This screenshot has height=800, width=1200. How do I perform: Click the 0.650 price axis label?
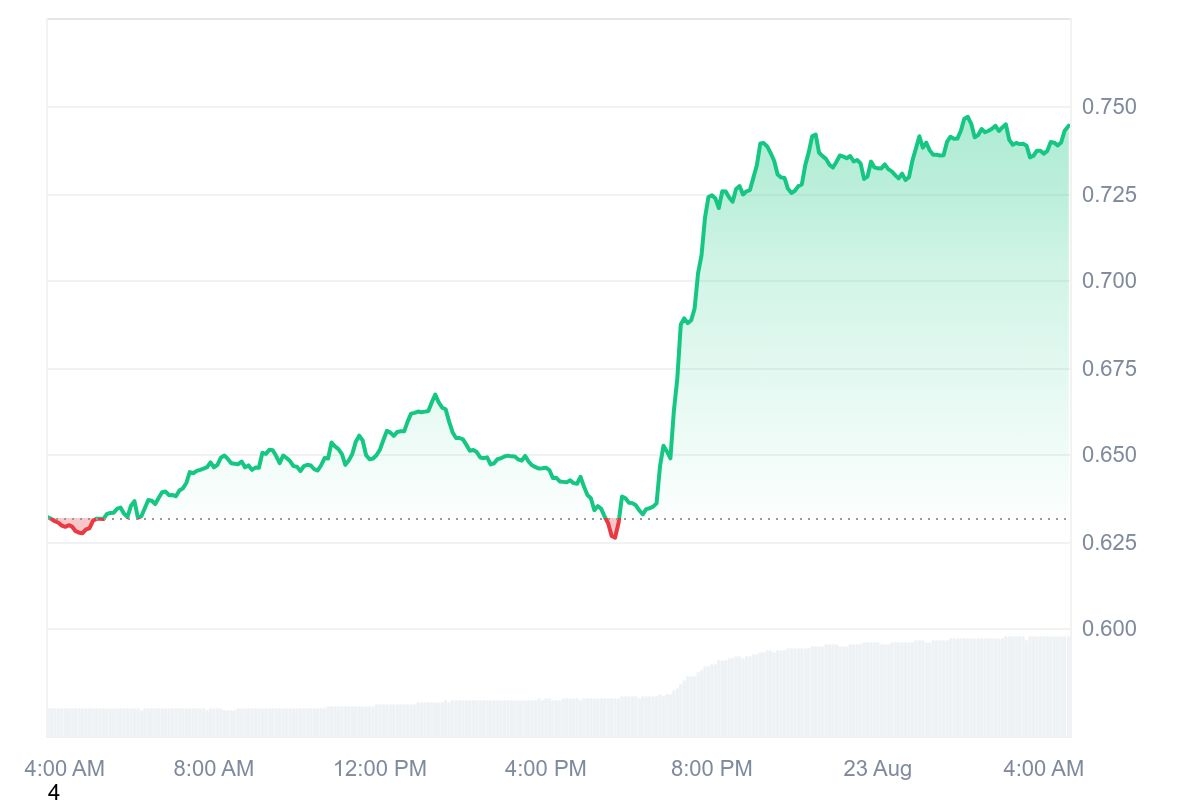1109,455
